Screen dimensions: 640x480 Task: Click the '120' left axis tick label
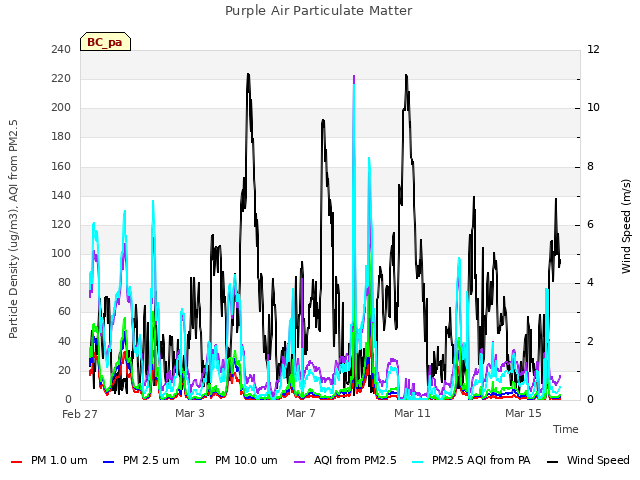tap(61, 224)
